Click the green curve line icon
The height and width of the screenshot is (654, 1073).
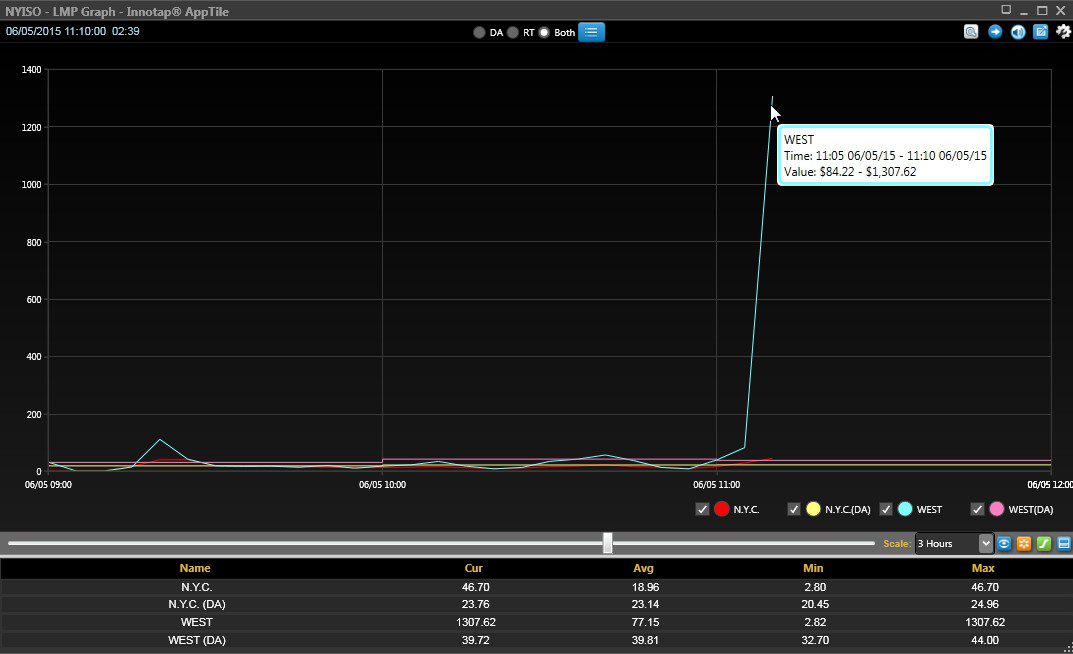tap(1044, 543)
